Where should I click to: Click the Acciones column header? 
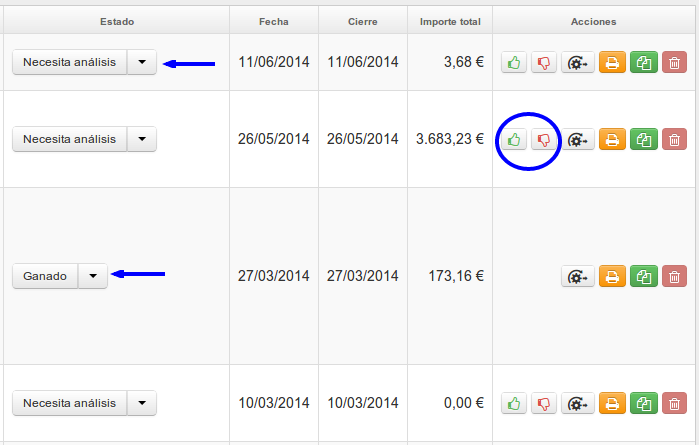click(x=594, y=21)
